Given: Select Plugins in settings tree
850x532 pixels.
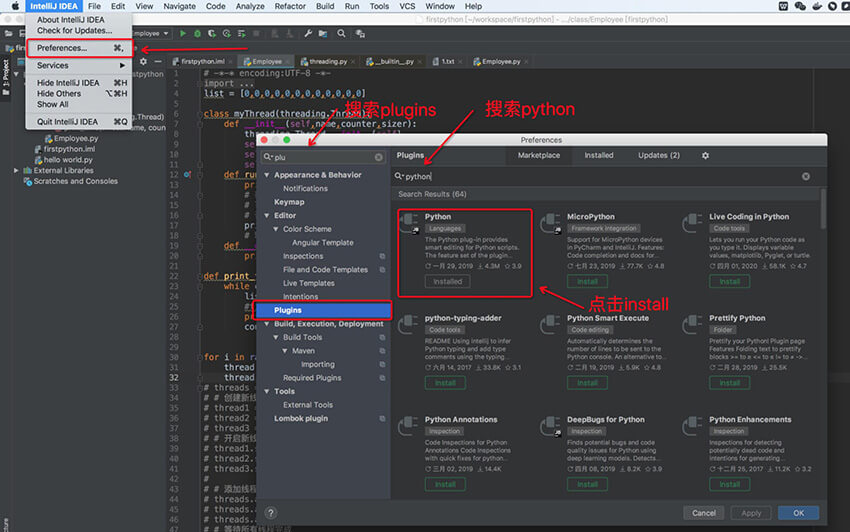Looking at the screenshot, I should point(324,310).
